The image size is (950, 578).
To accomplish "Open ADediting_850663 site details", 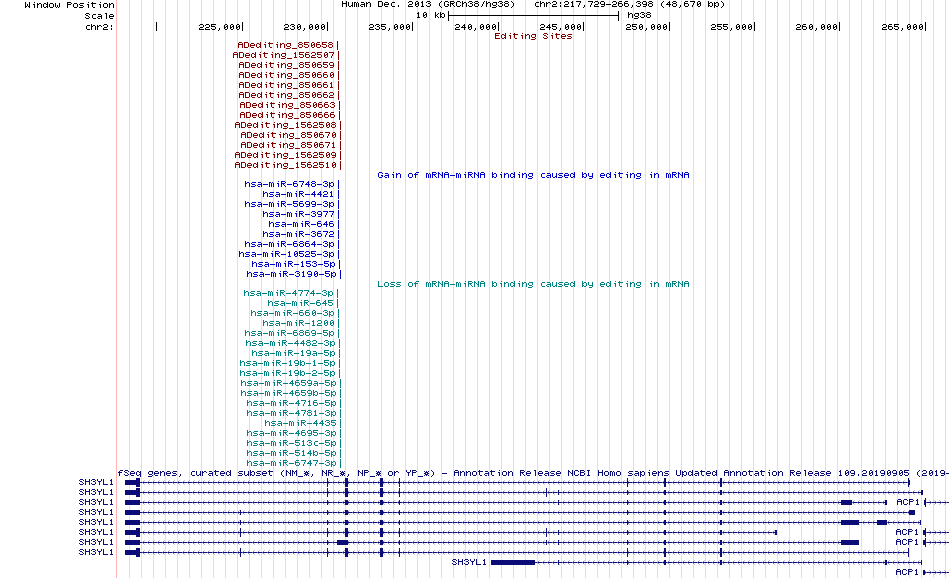I will (287, 105).
